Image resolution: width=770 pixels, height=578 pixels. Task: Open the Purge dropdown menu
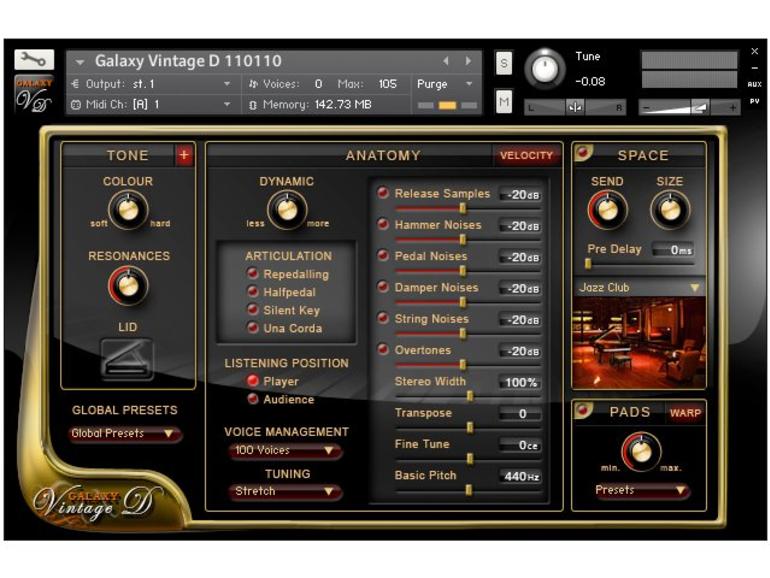445,84
